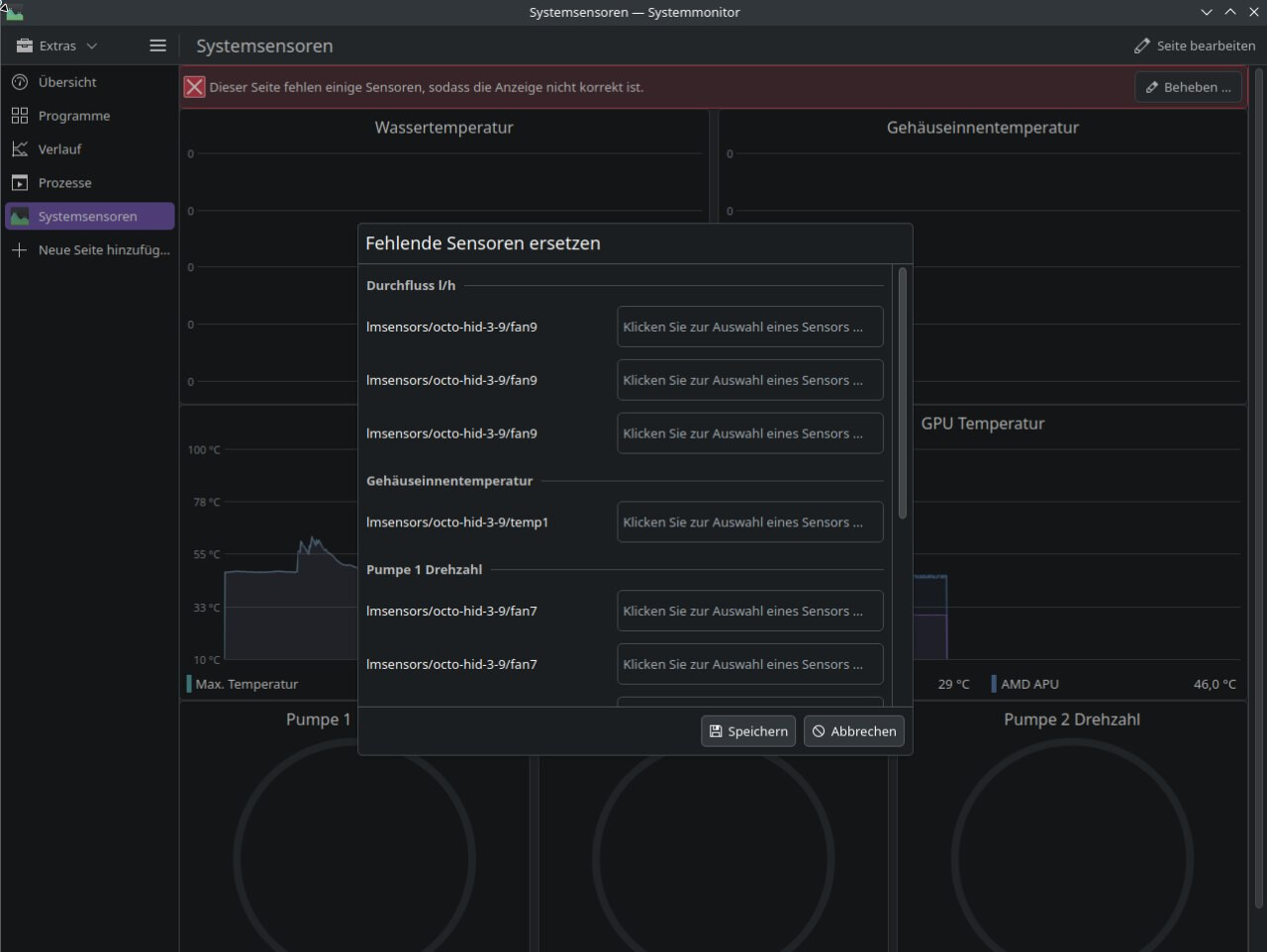Choose sensor for first Pumpe 1 fan7 row

pos(750,612)
